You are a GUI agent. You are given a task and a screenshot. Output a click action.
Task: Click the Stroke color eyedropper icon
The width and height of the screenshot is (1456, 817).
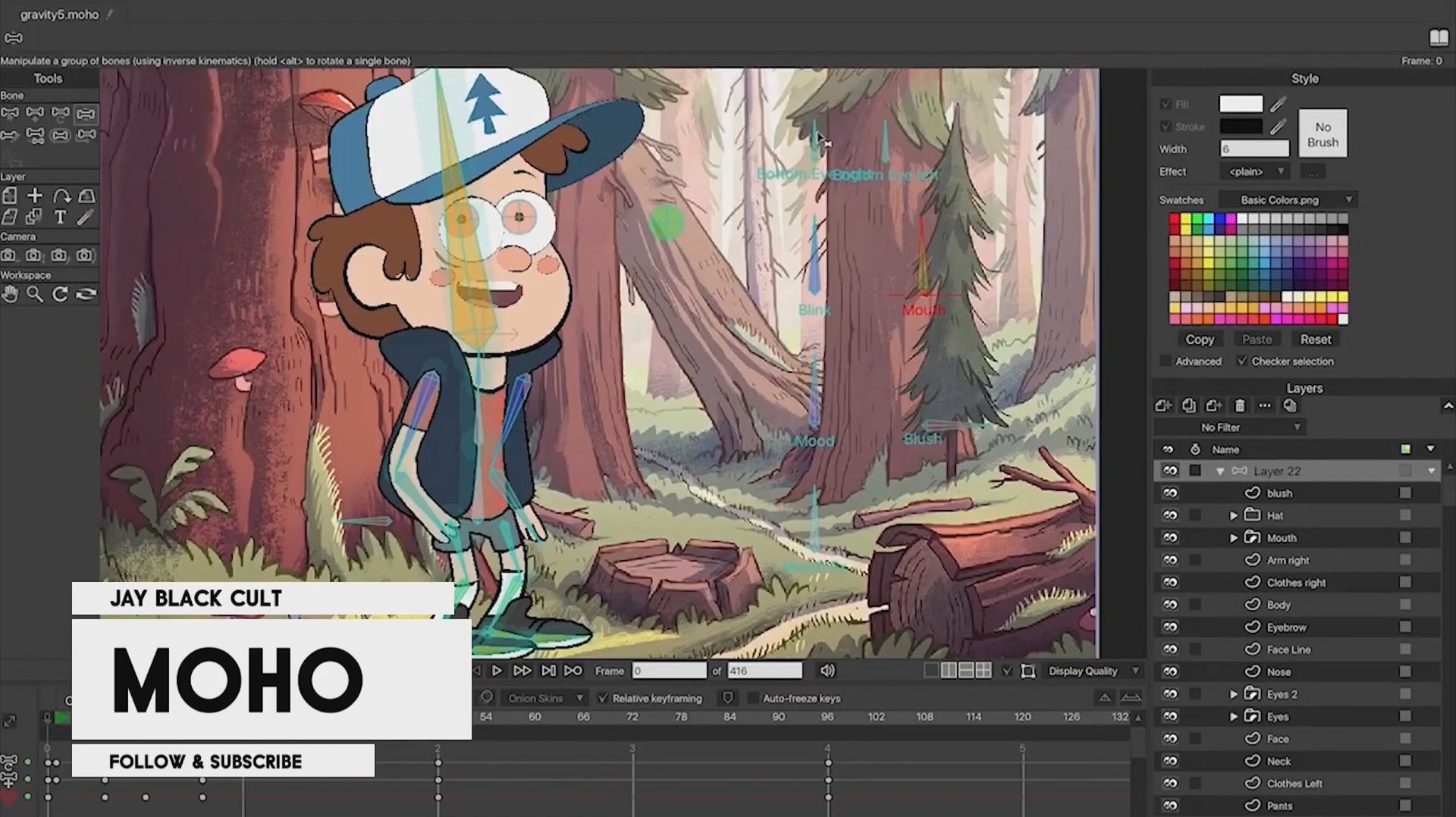(1279, 127)
